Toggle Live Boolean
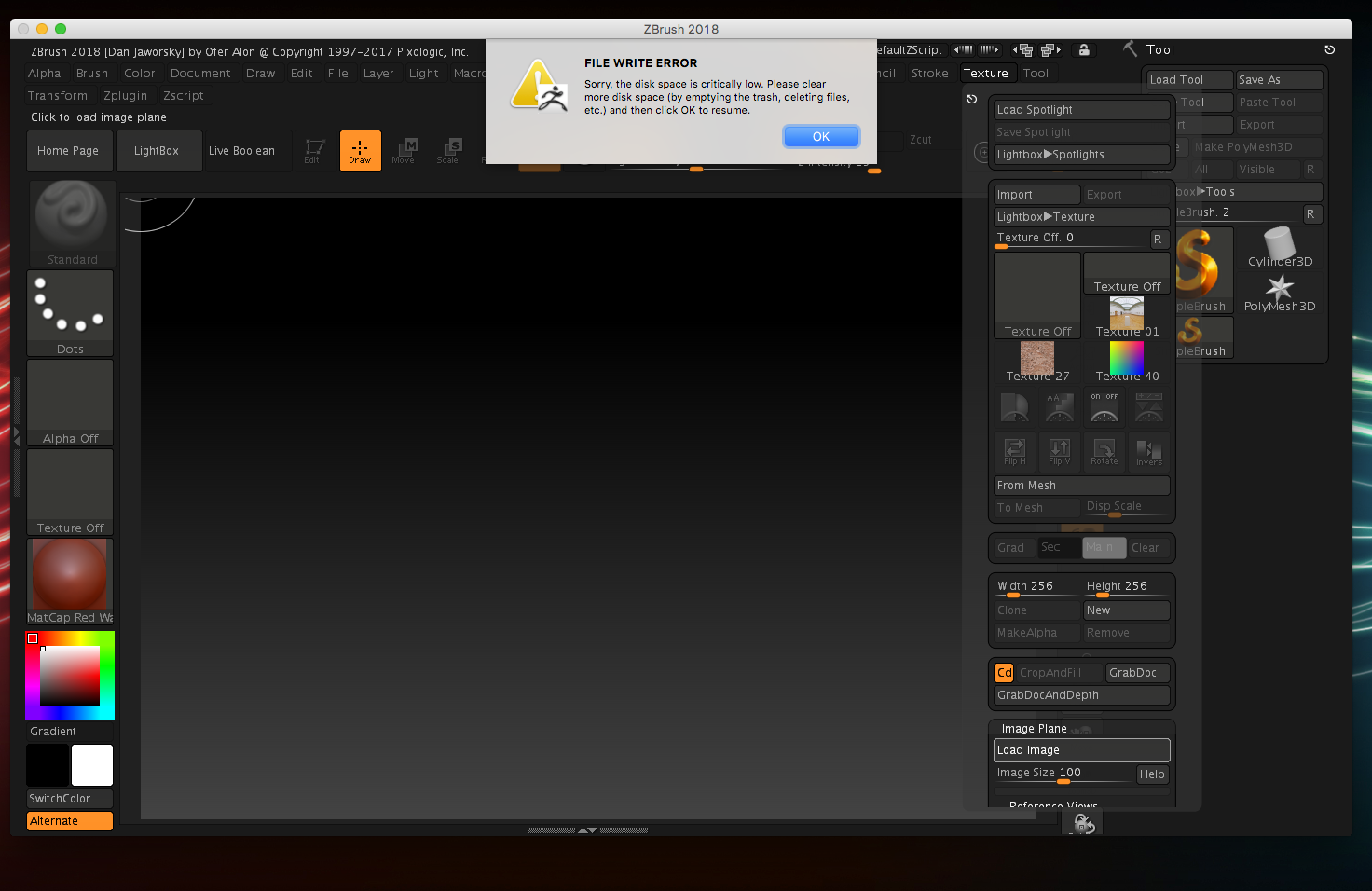This screenshot has height=891, width=1372. (x=242, y=151)
